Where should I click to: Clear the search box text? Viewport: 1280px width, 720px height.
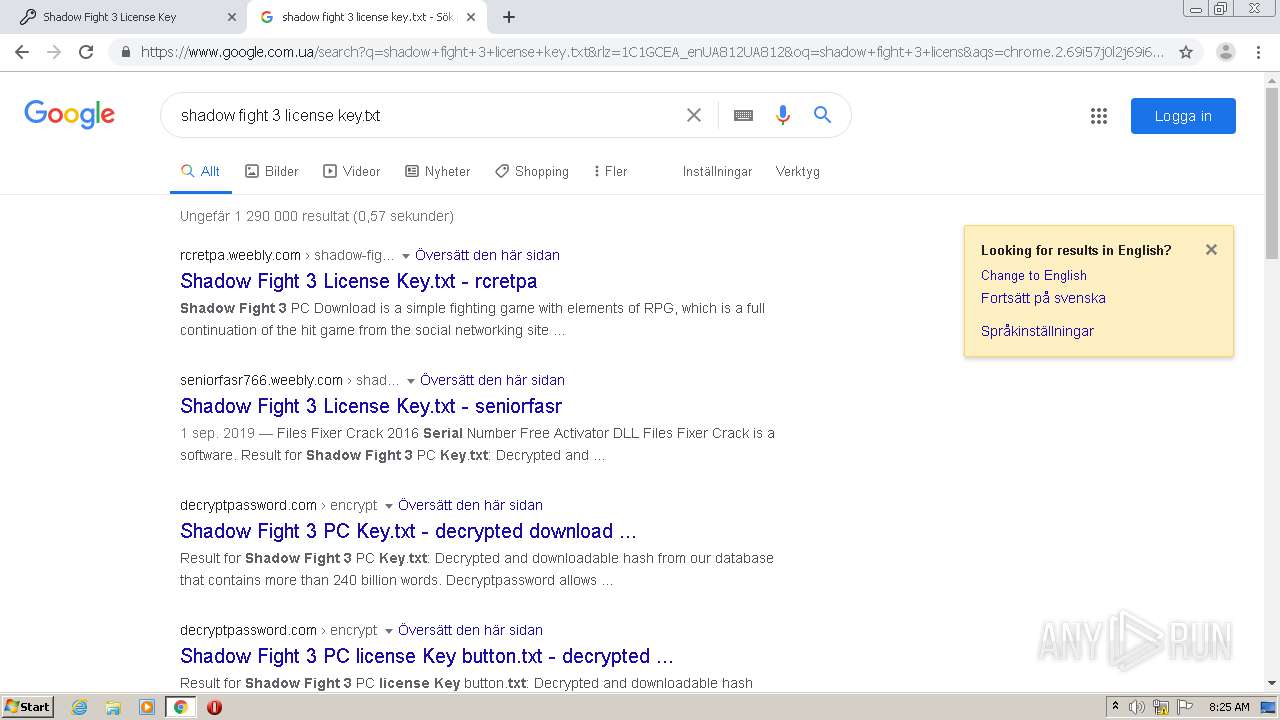693,115
